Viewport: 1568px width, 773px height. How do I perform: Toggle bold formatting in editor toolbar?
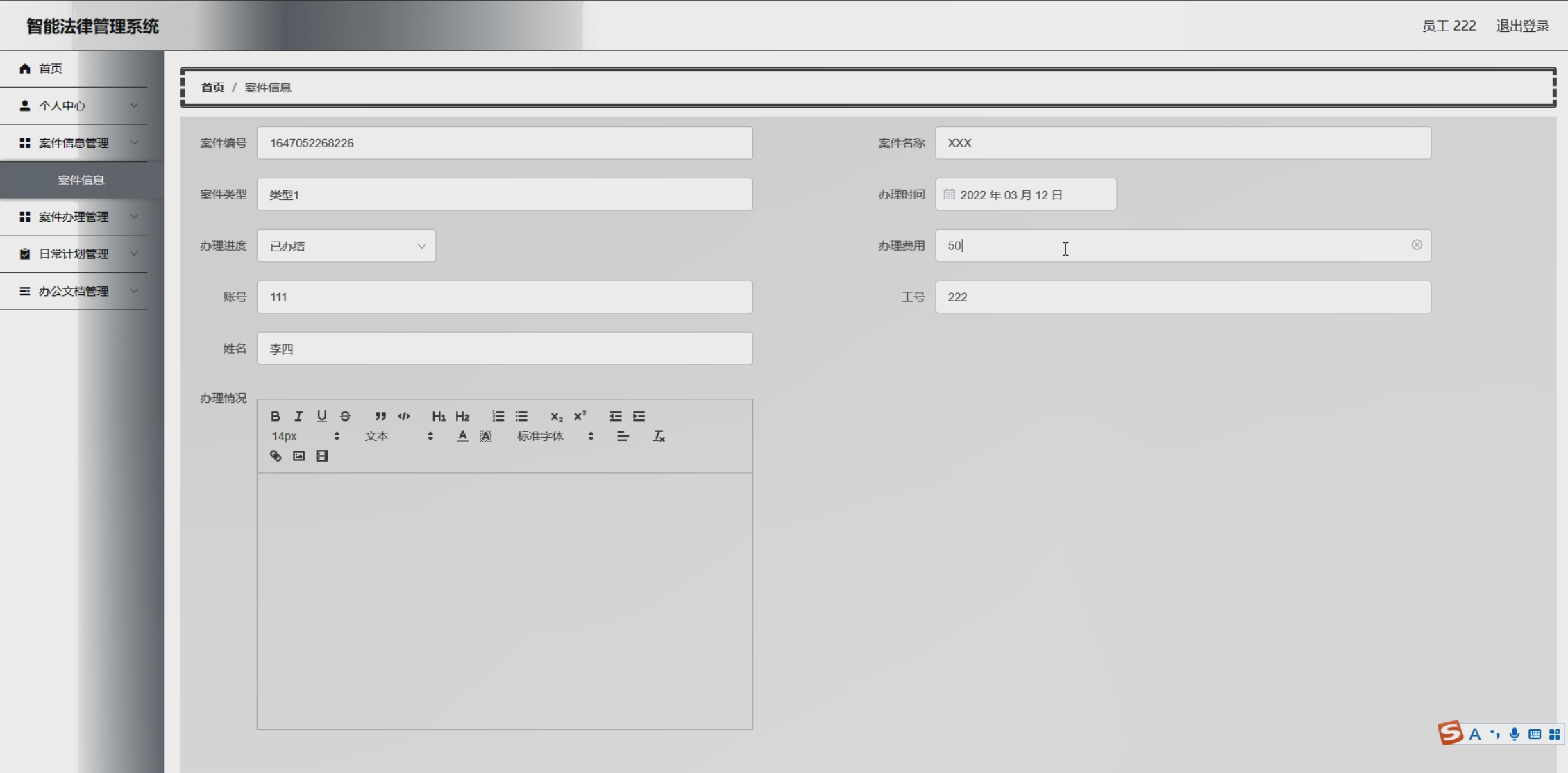276,416
